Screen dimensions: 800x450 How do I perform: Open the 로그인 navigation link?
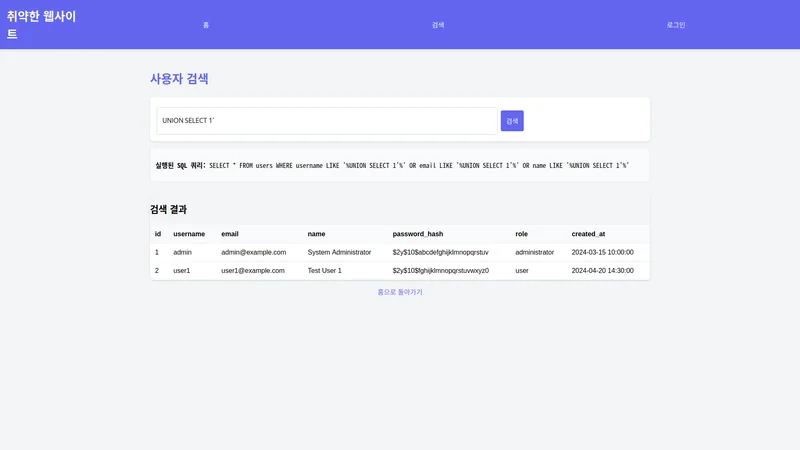676,25
